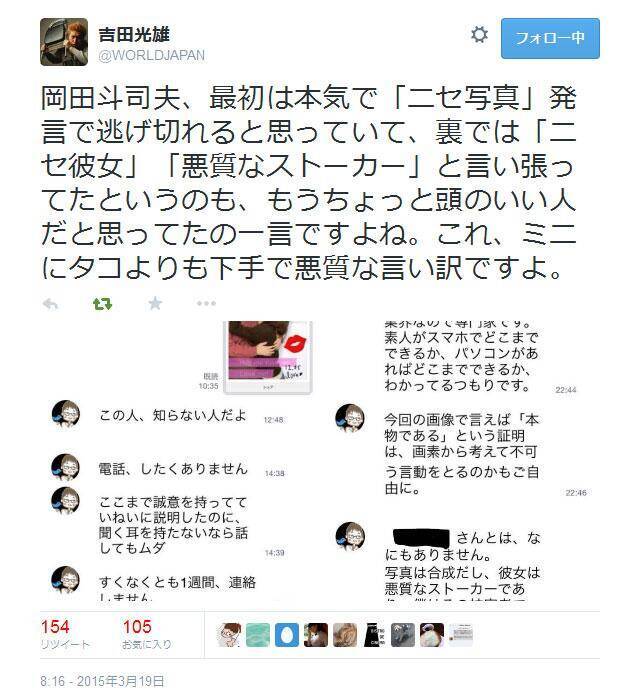Click the reply arrow icon

[x=50, y=304]
